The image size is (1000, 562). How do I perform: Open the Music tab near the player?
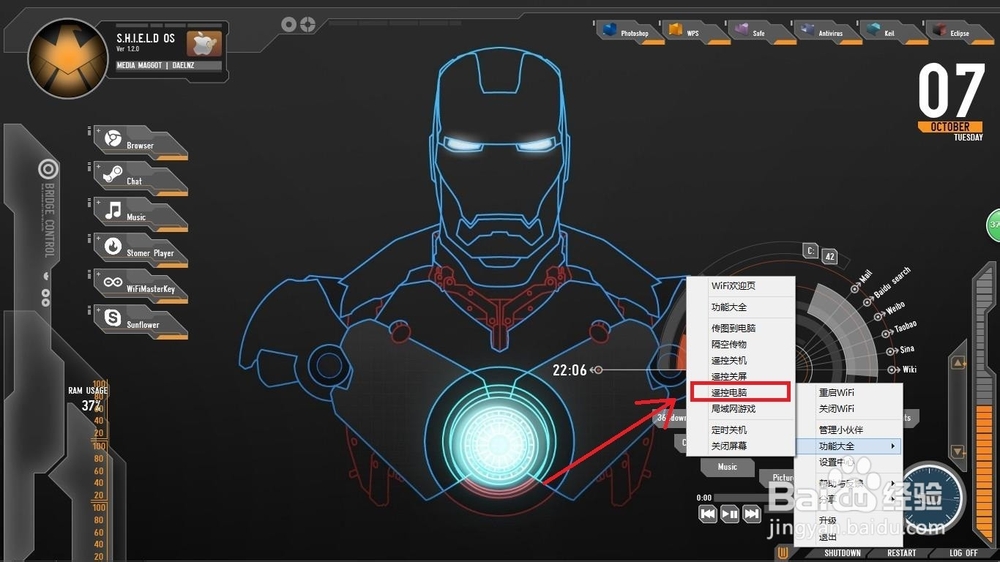coord(727,467)
